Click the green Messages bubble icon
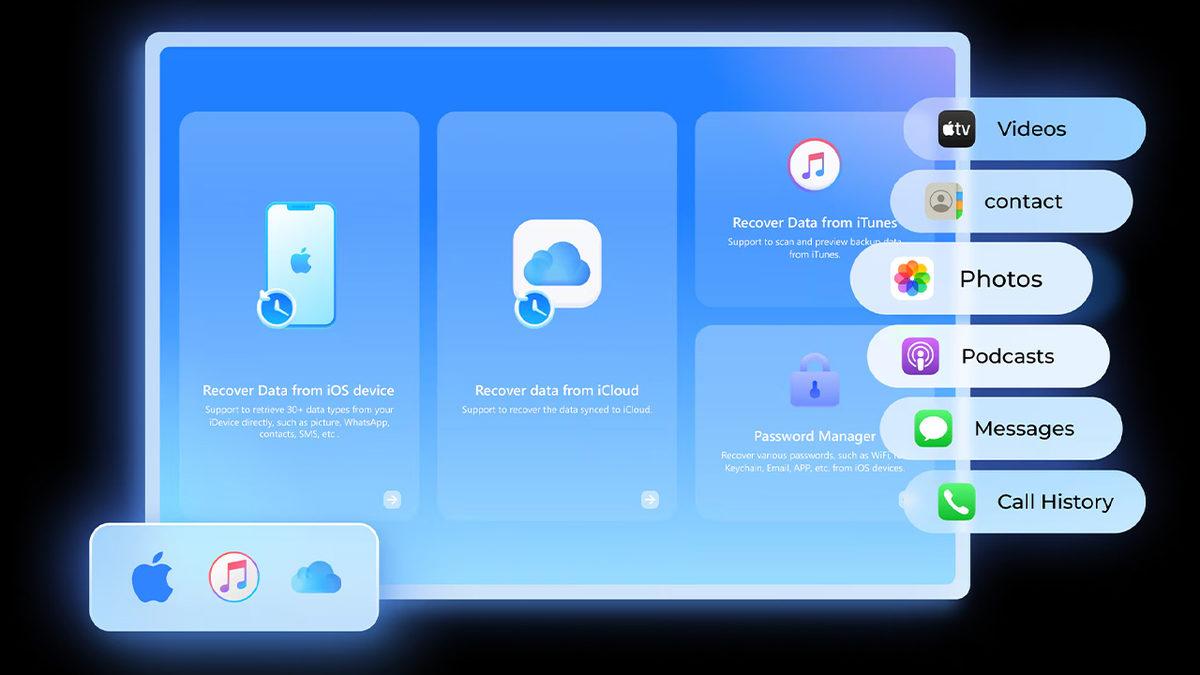The width and height of the screenshot is (1200, 675). coord(933,429)
